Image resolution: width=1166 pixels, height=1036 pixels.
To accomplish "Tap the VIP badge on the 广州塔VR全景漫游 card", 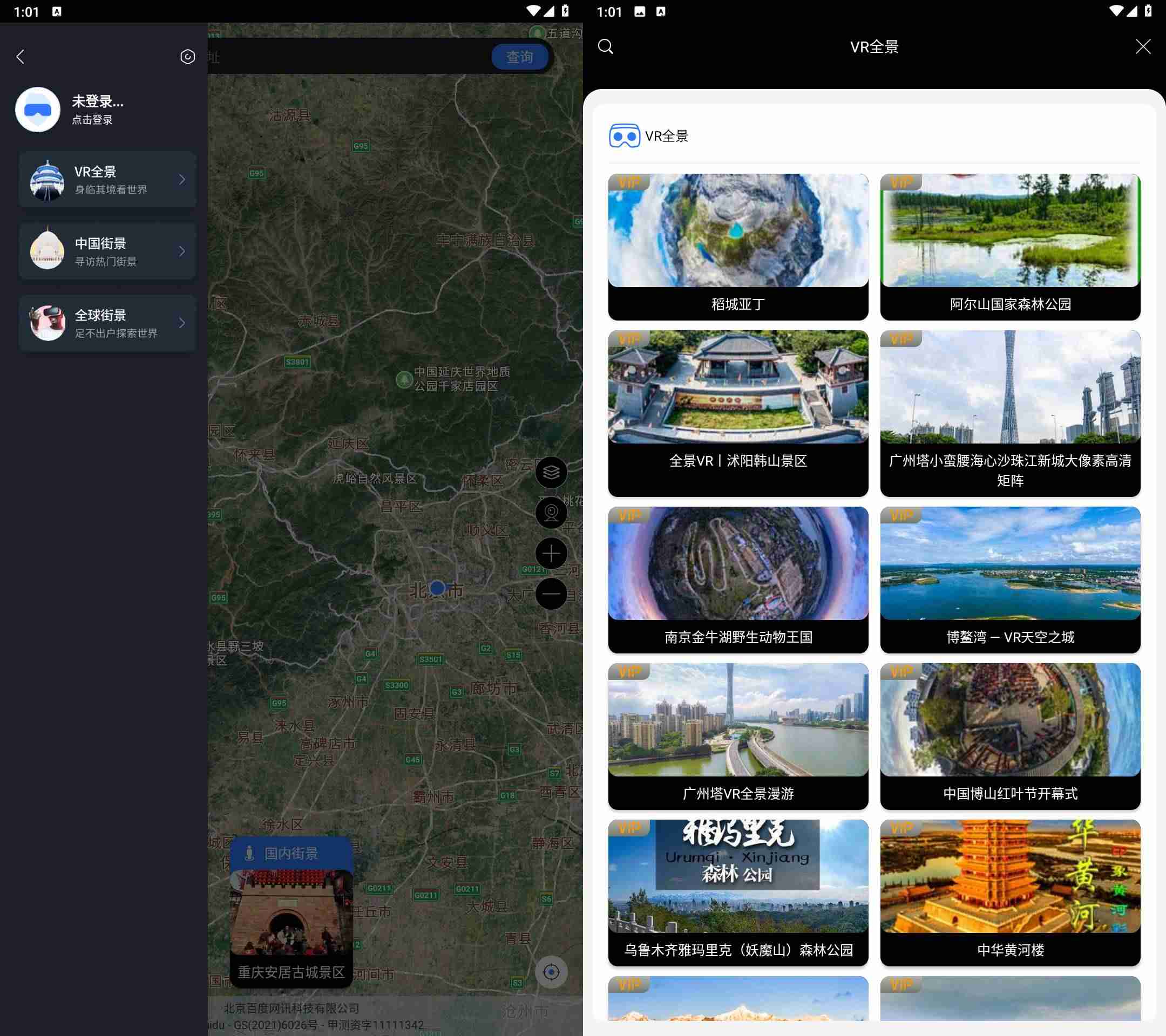I will click(x=629, y=672).
